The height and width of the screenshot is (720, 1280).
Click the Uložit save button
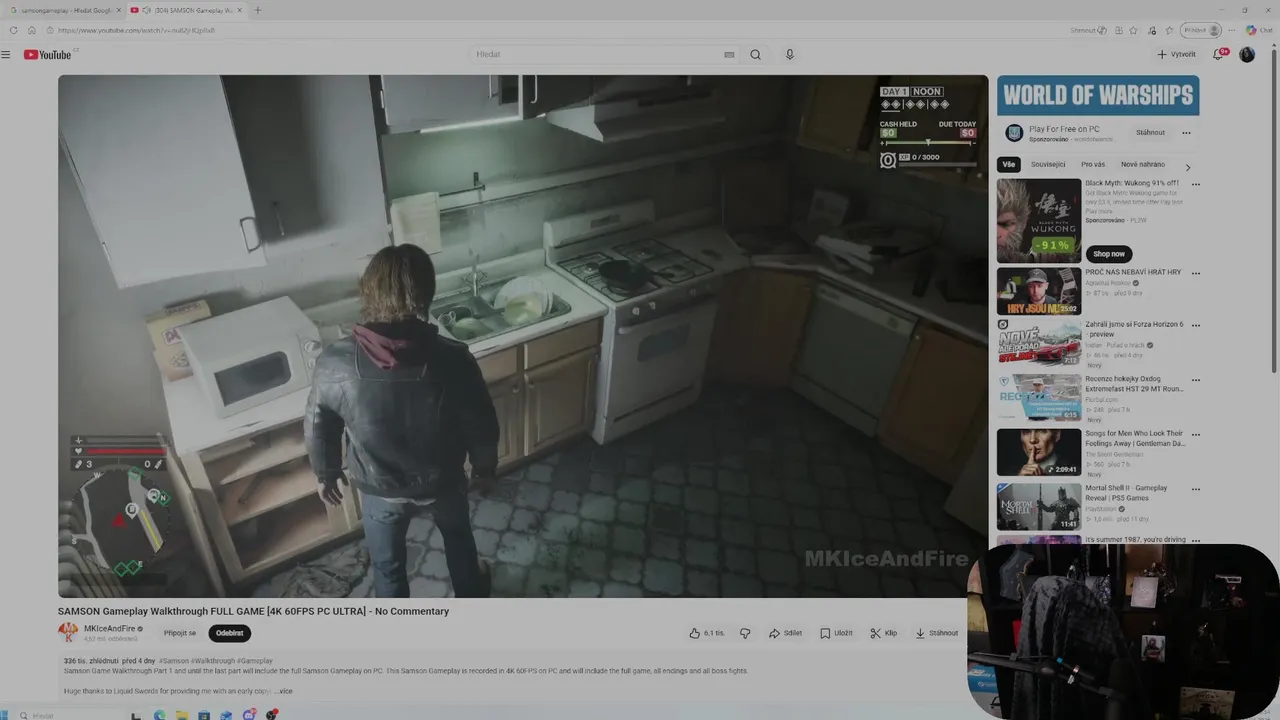(x=837, y=633)
